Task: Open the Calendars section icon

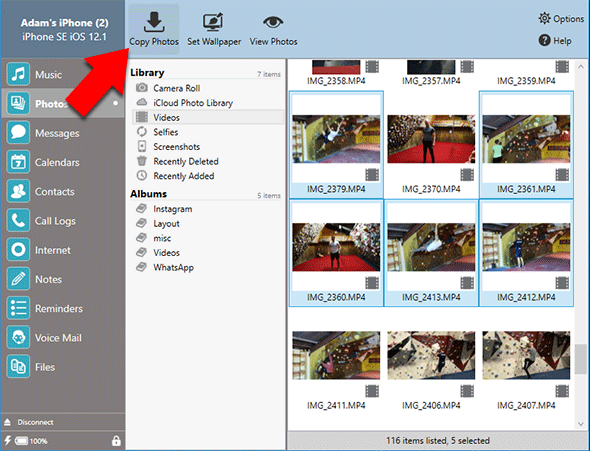Action: 18,162
